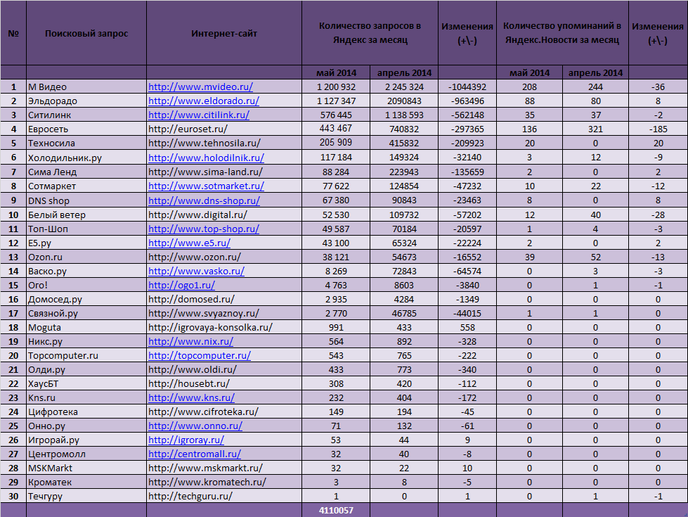Select the 'DNS shop' cell

(x=86, y=201)
